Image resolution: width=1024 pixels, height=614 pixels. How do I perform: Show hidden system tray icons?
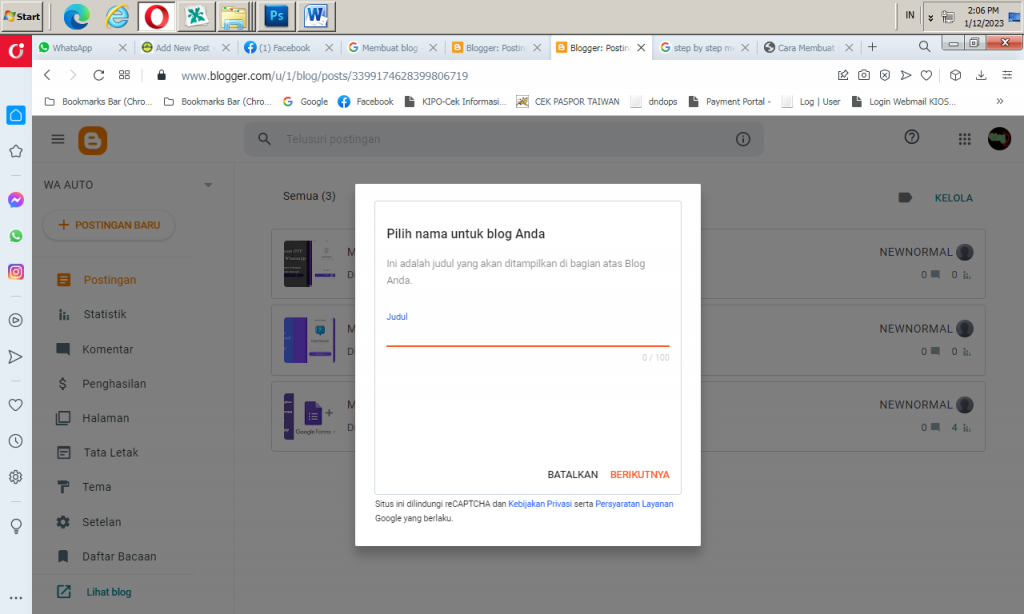coord(931,17)
